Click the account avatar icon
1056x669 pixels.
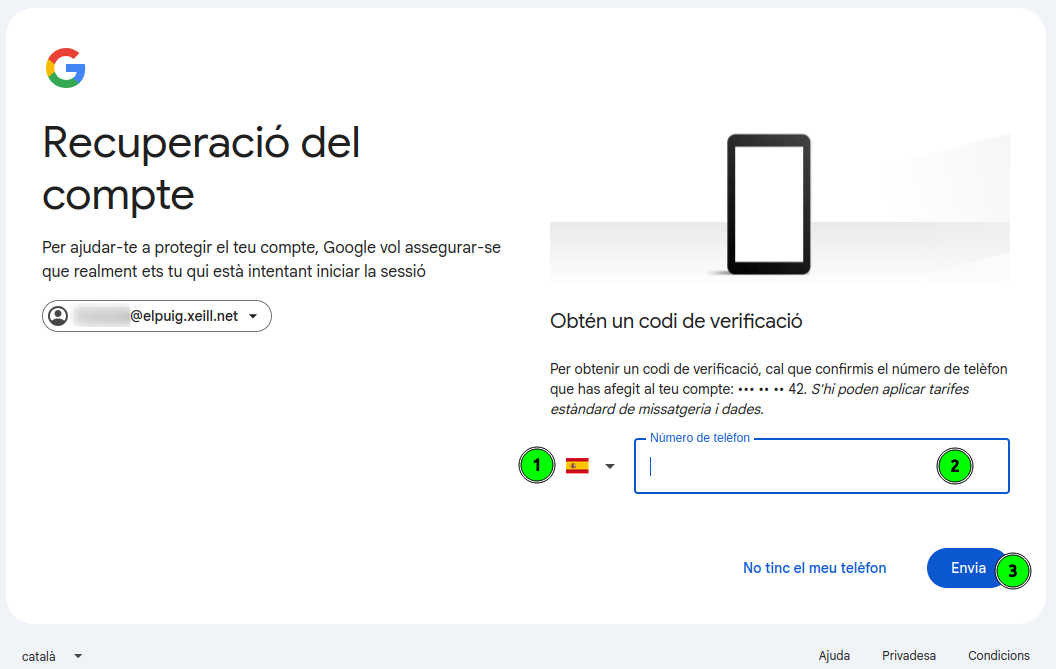click(59, 316)
